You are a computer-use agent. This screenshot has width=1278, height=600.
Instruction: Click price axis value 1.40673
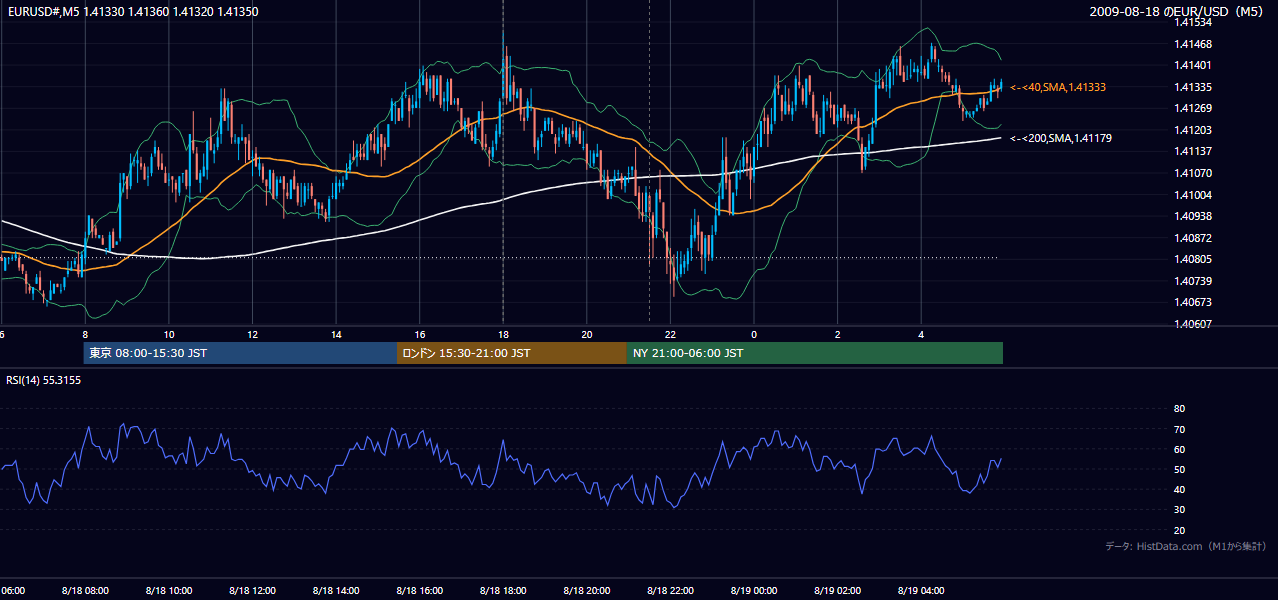1192,302
